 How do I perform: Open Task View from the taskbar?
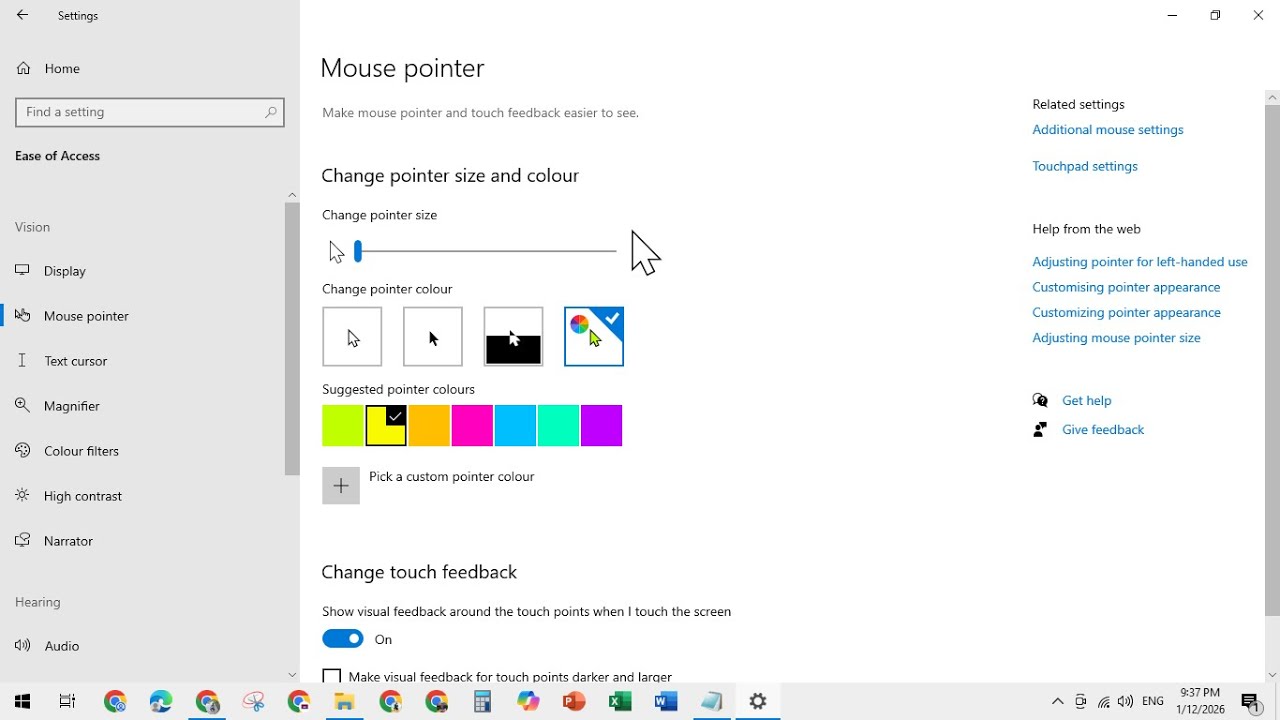68,702
